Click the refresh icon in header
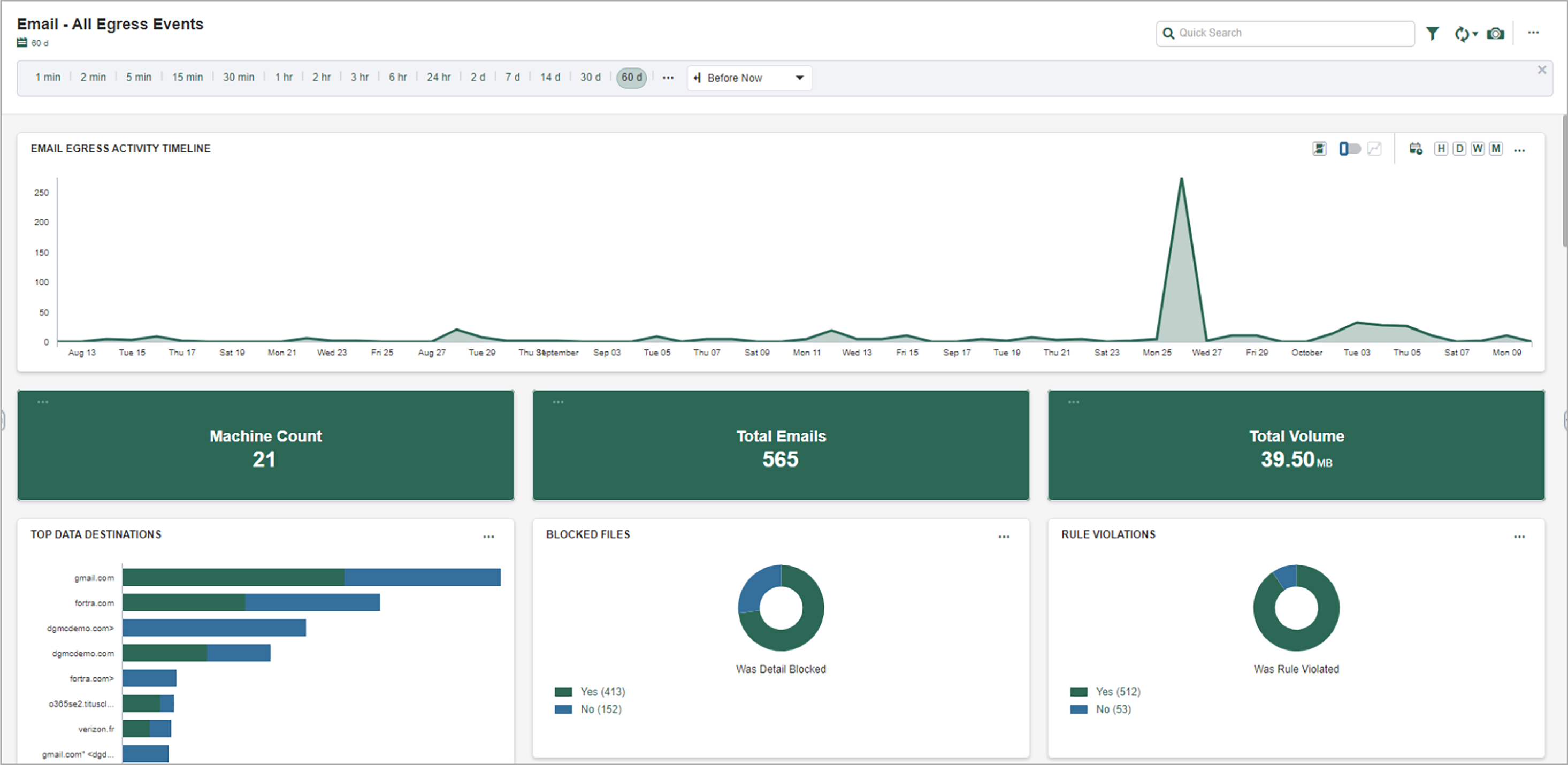This screenshot has height=765, width=1568. coord(1462,34)
